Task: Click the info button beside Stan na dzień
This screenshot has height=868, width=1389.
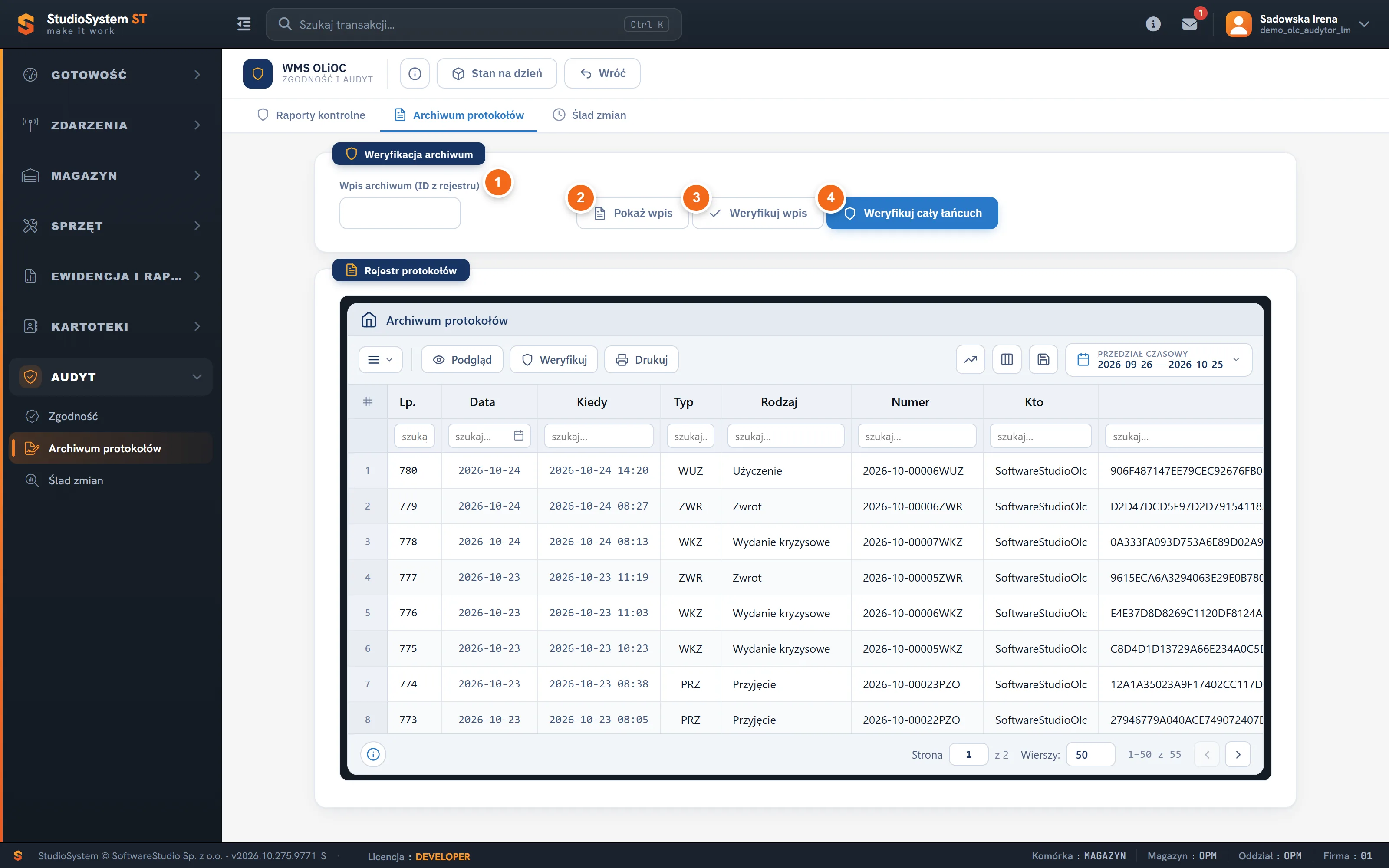Action: point(415,73)
